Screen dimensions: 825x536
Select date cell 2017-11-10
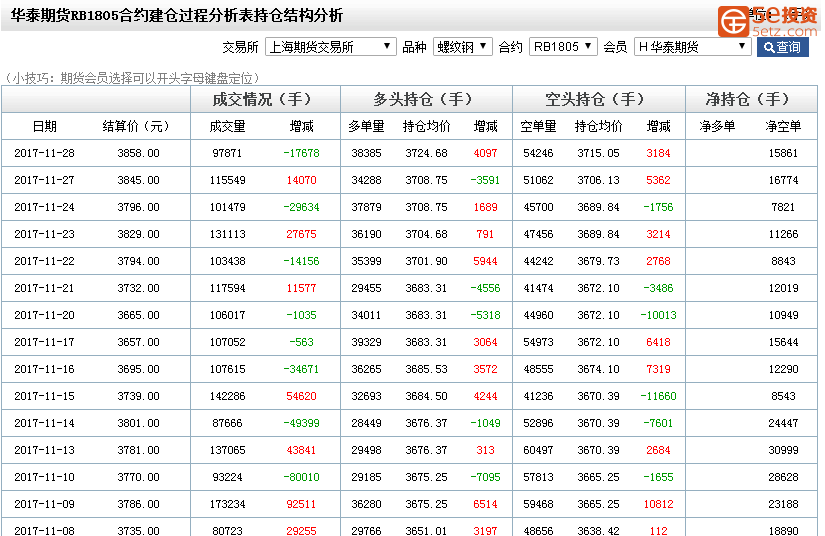pyautogui.click(x=45, y=477)
